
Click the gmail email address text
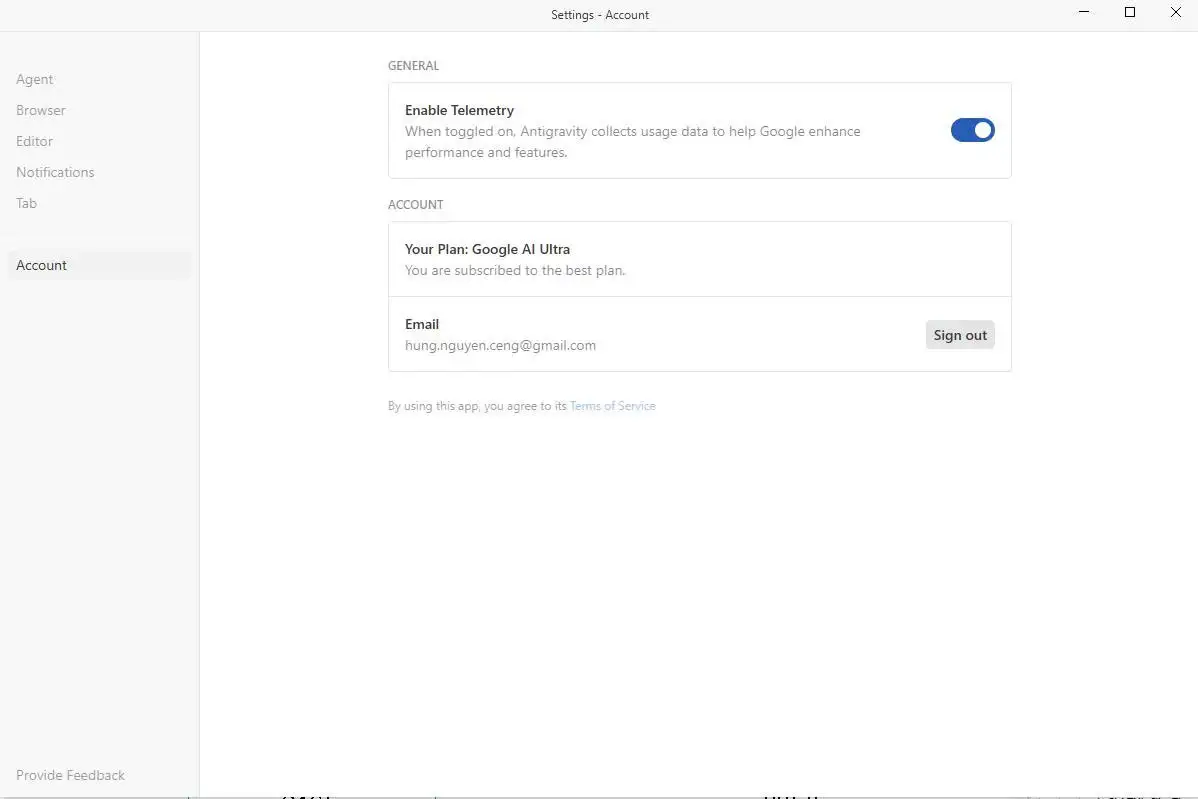(500, 345)
